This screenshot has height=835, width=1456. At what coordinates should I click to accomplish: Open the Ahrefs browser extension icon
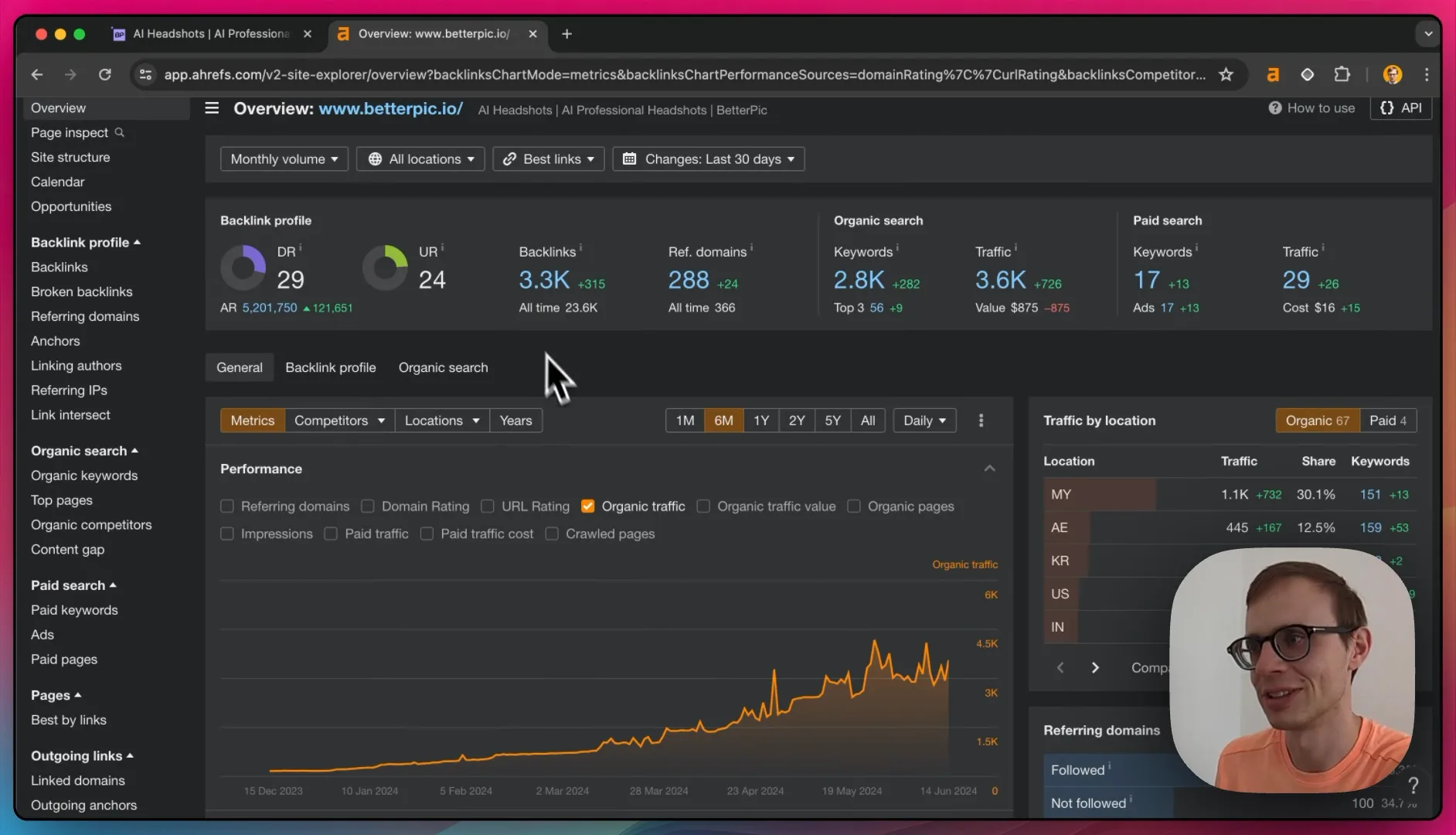pyautogui.click(x=1273, y=74)
